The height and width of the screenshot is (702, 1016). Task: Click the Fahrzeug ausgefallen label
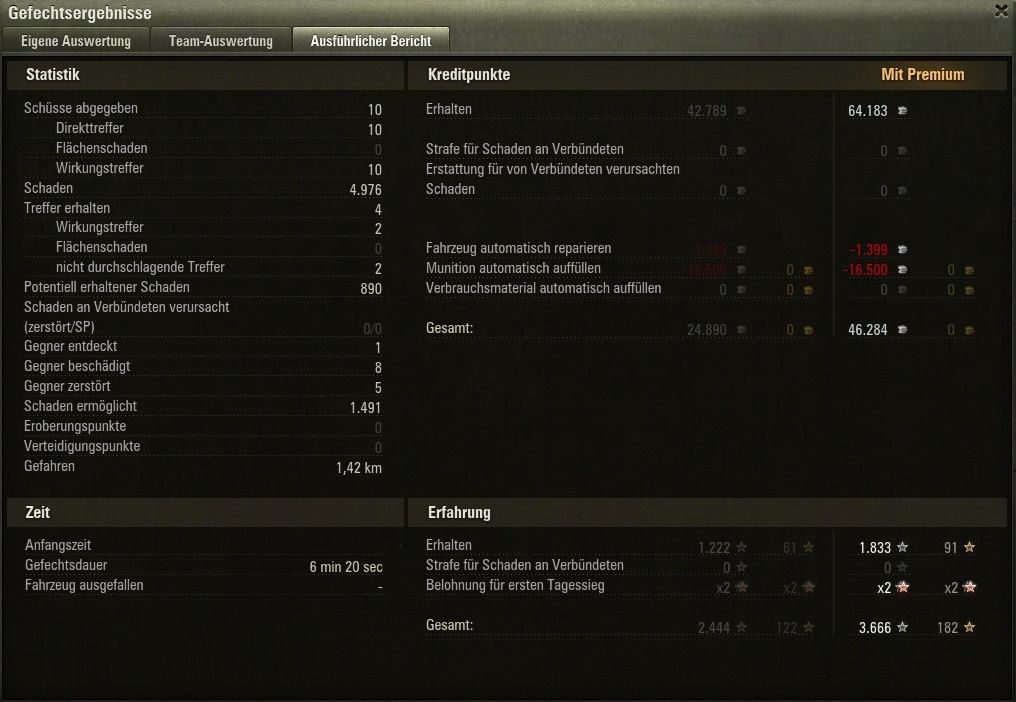click(x=84, y=585)
